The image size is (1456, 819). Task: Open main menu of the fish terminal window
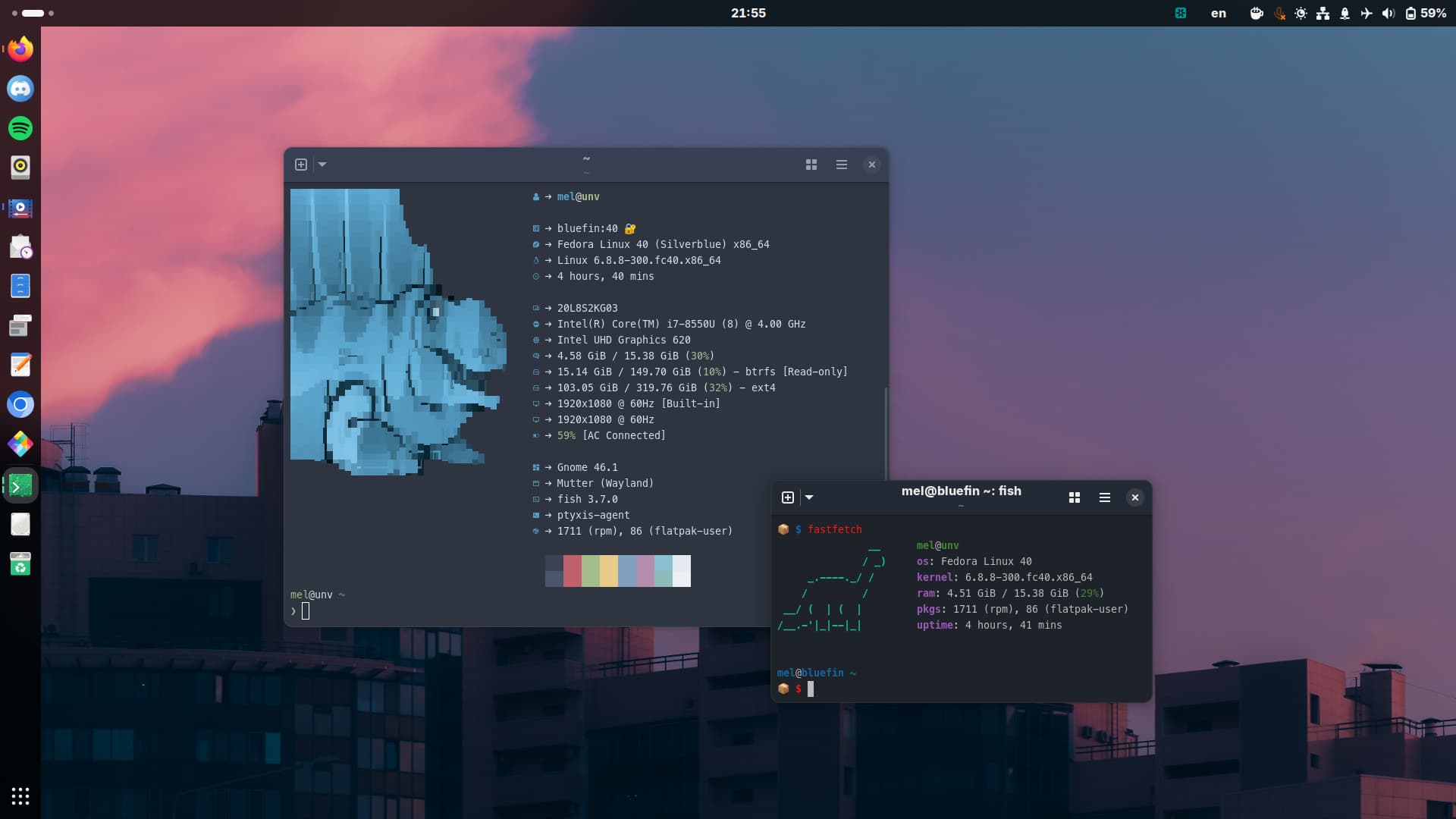point(1105,497)
